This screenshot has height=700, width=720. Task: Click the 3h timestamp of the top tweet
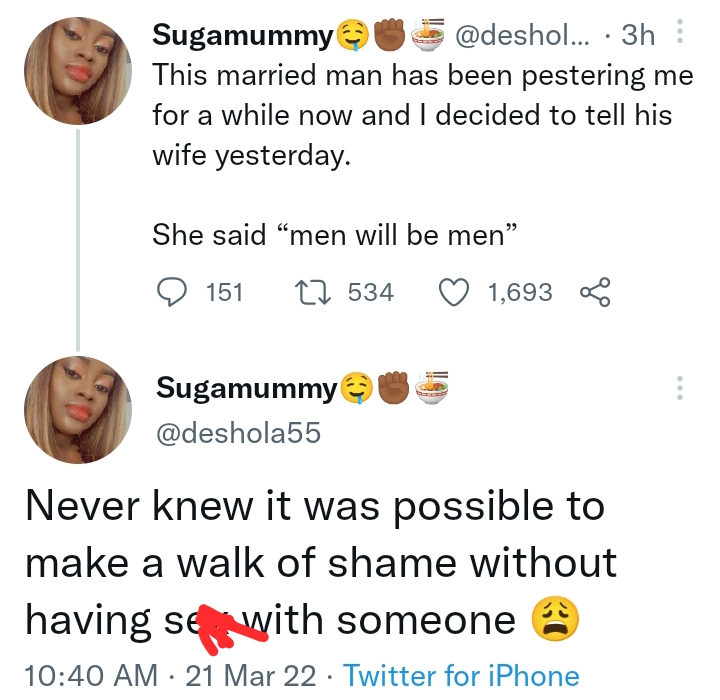638,37
